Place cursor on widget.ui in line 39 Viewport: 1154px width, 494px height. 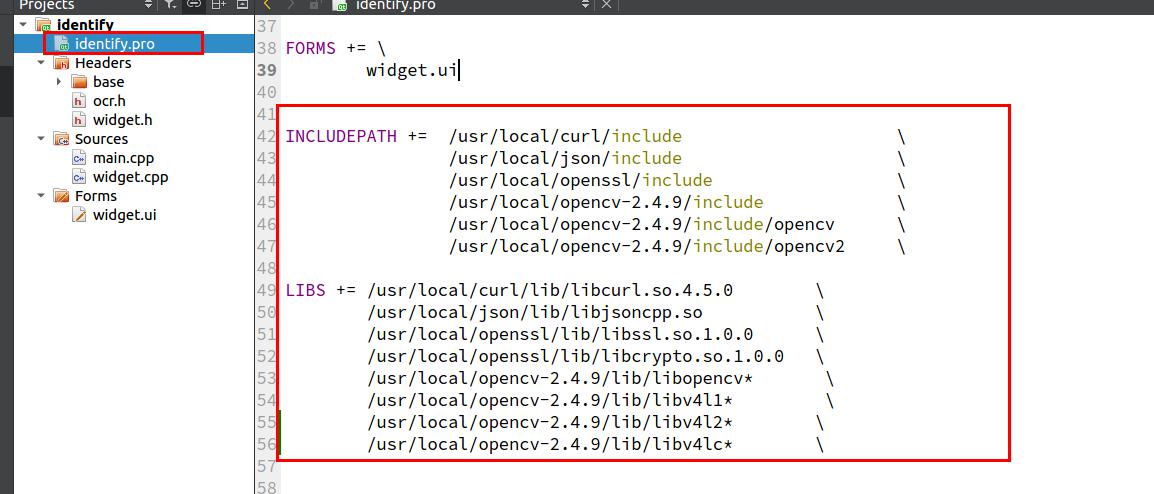pyautogui.click(x=411, y=71)
